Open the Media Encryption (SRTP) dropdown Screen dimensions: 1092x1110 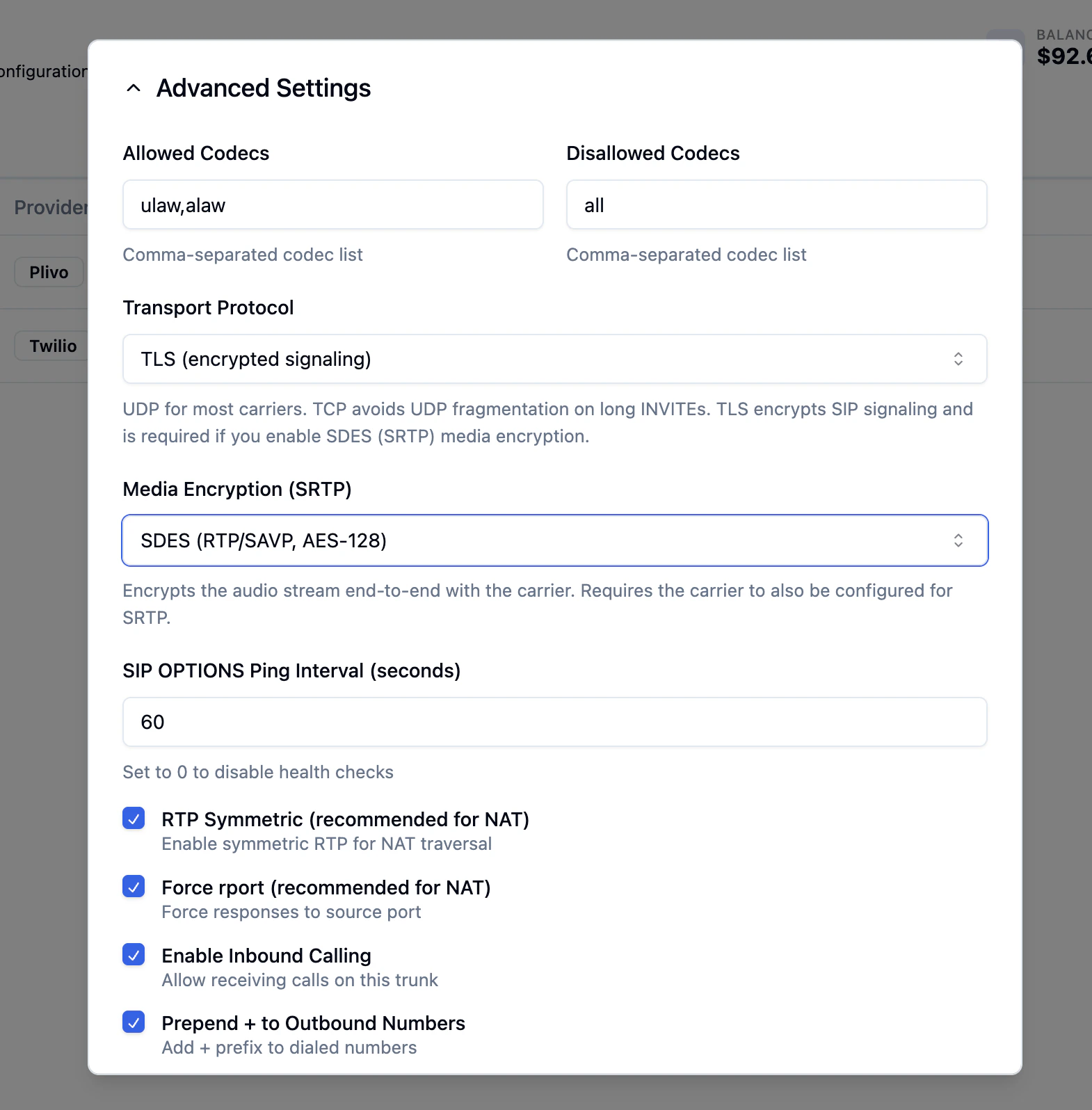point(555,540)
